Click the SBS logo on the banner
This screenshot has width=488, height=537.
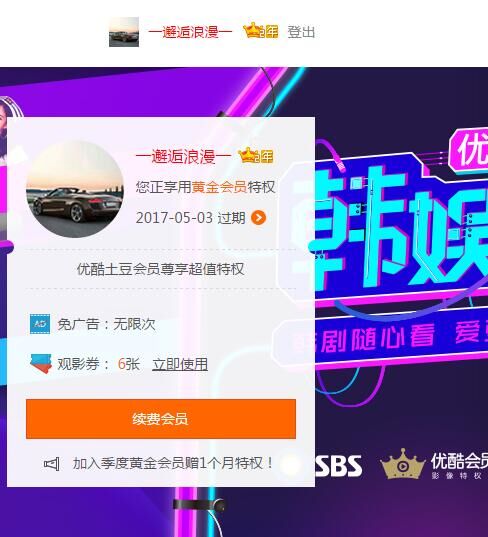point(338,466)
